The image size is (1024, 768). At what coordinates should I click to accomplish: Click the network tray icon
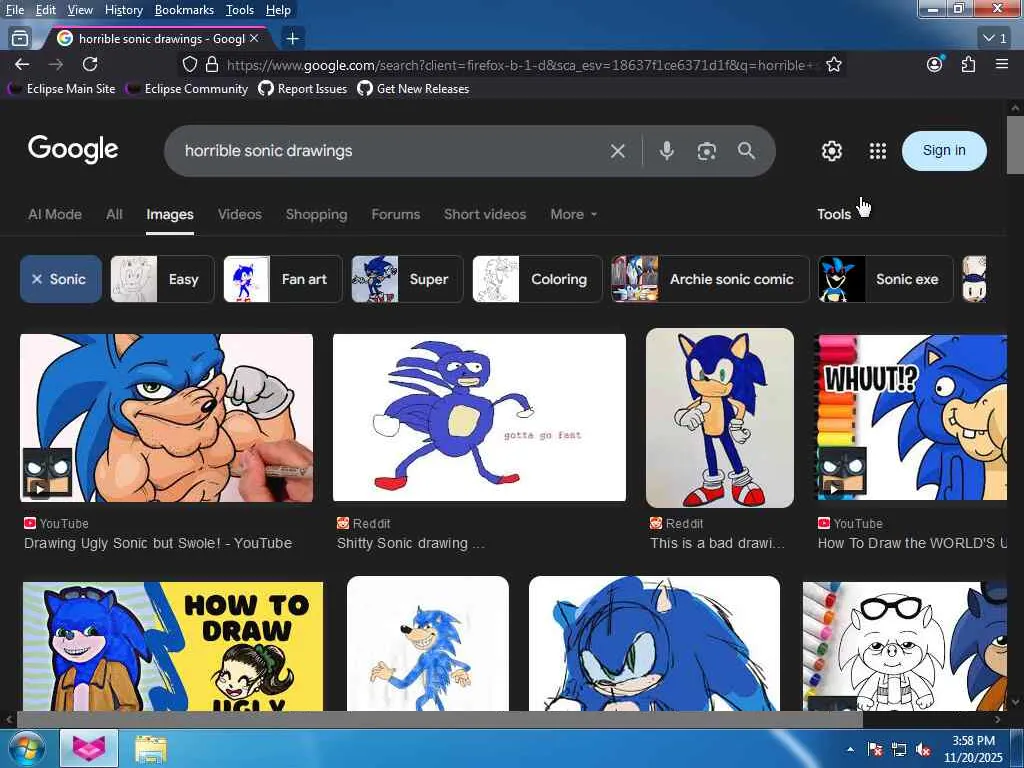click(x=899, y=750)
